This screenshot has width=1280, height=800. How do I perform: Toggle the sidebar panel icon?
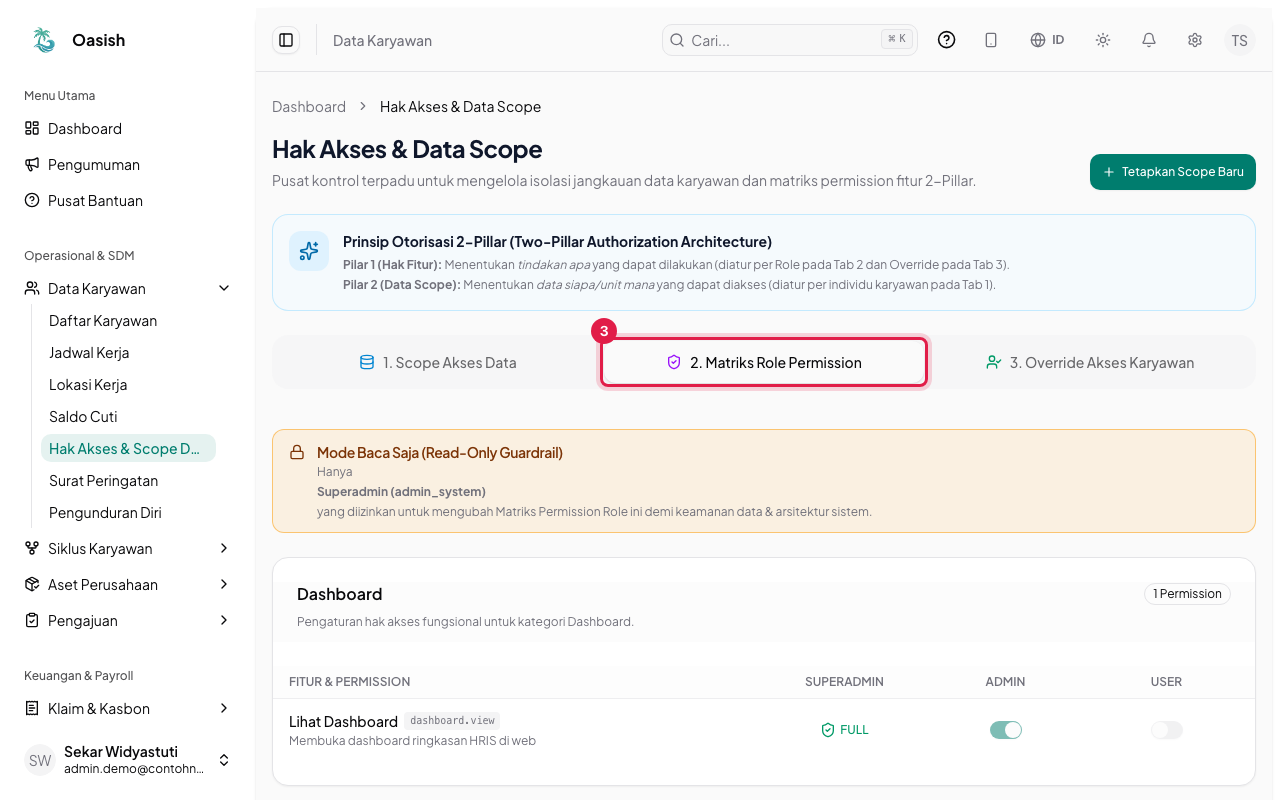286,40
